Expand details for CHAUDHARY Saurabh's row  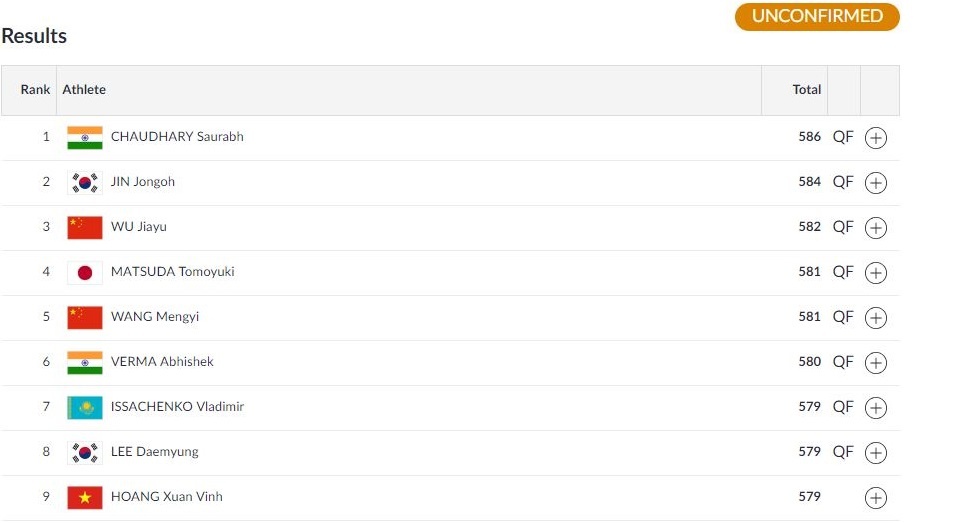click(x=875, y=138)
